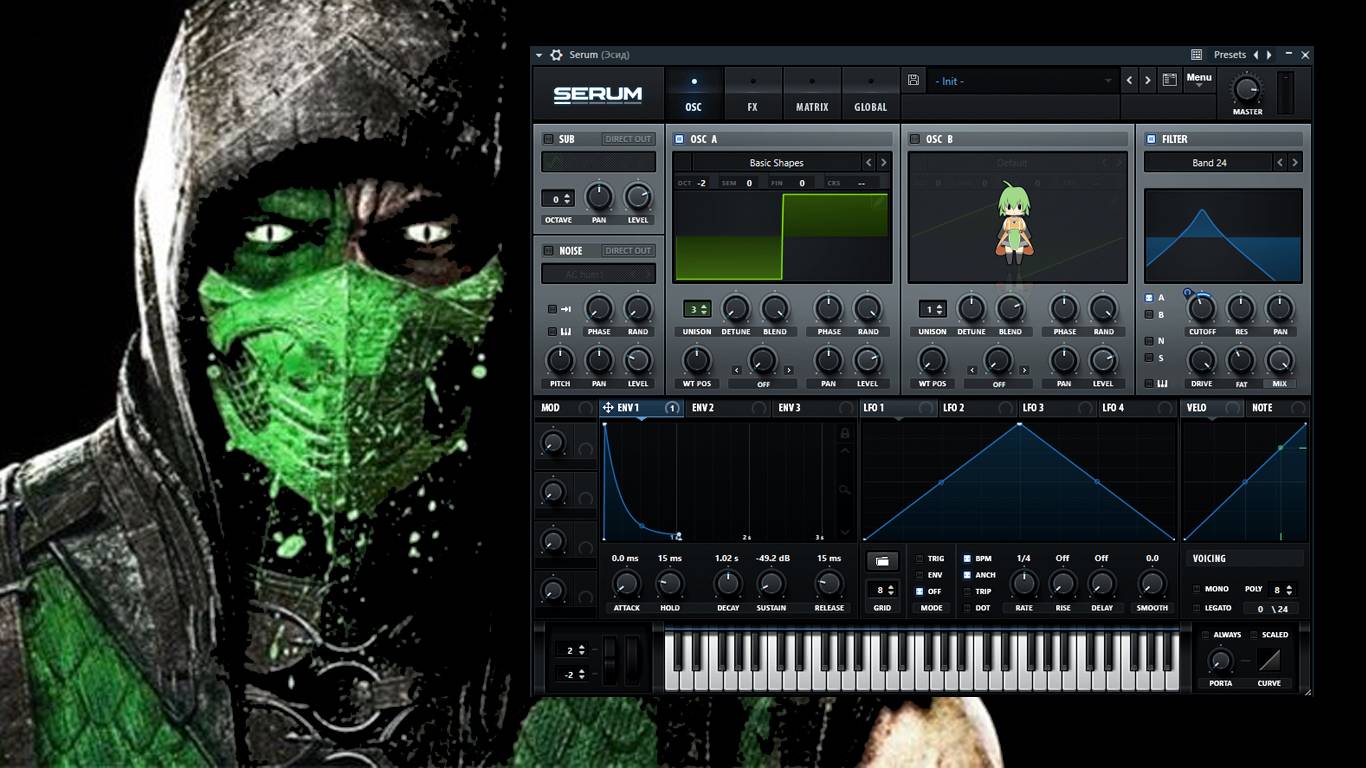Open the LFO shape folder
The image size is (1366, 768).
click(x=882, y=561)
